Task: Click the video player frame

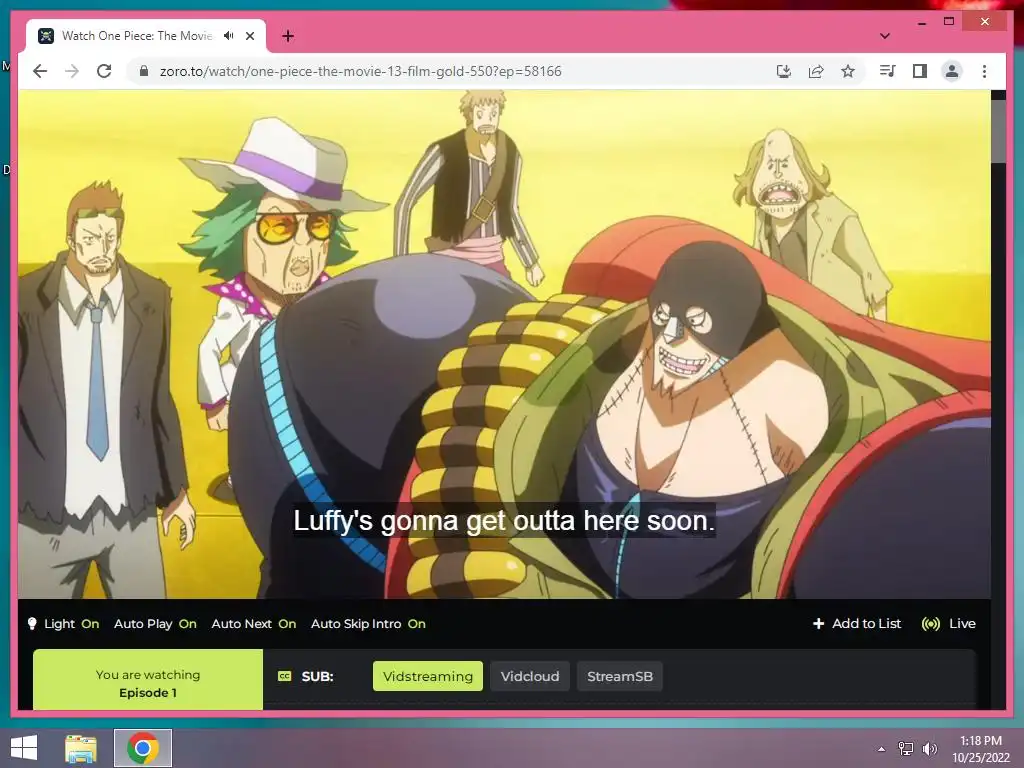Action: (x=504, y=344)
